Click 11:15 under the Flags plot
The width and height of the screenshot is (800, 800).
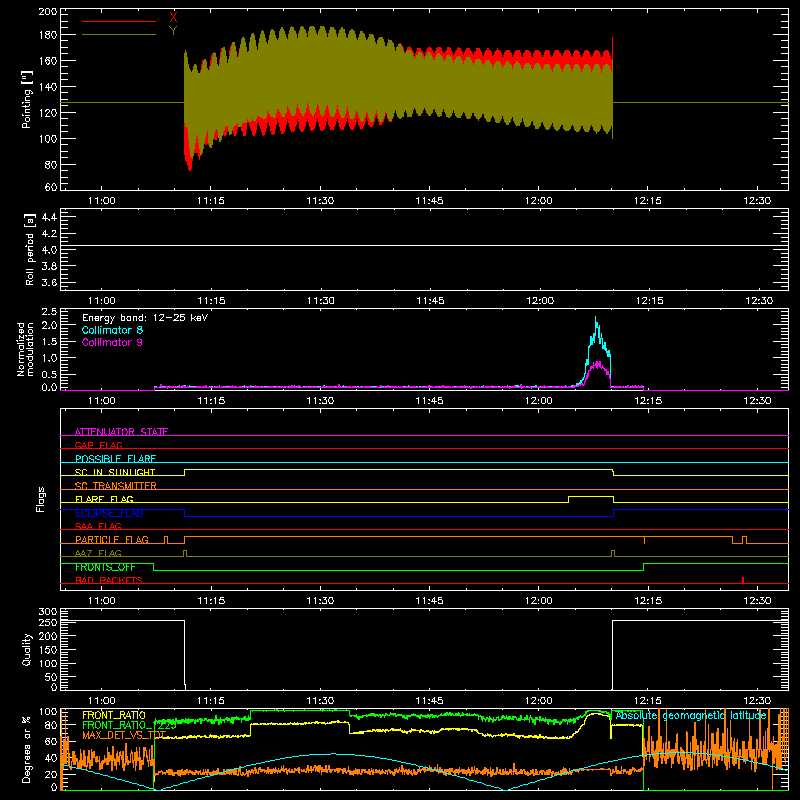click(211, 601)
